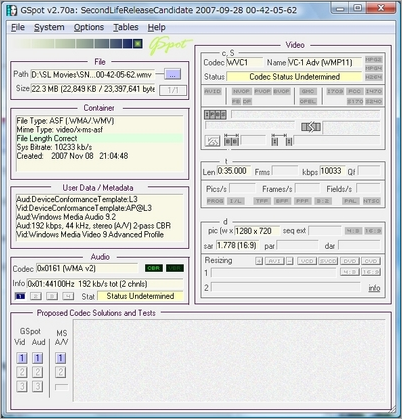
Task: Click the GMC indicator
Action: pos(308,91)
